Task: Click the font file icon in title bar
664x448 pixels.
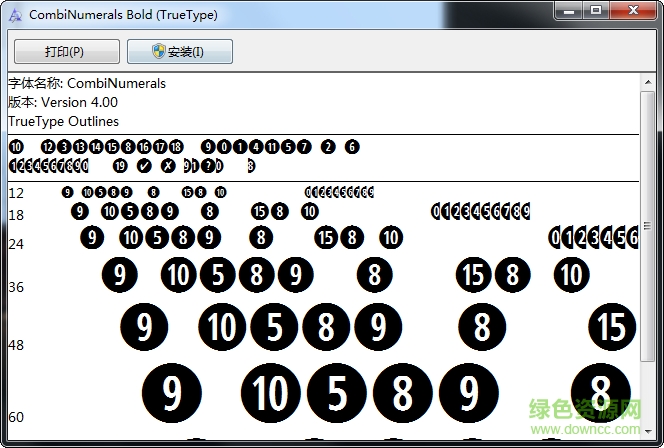Action: [15, 16]
